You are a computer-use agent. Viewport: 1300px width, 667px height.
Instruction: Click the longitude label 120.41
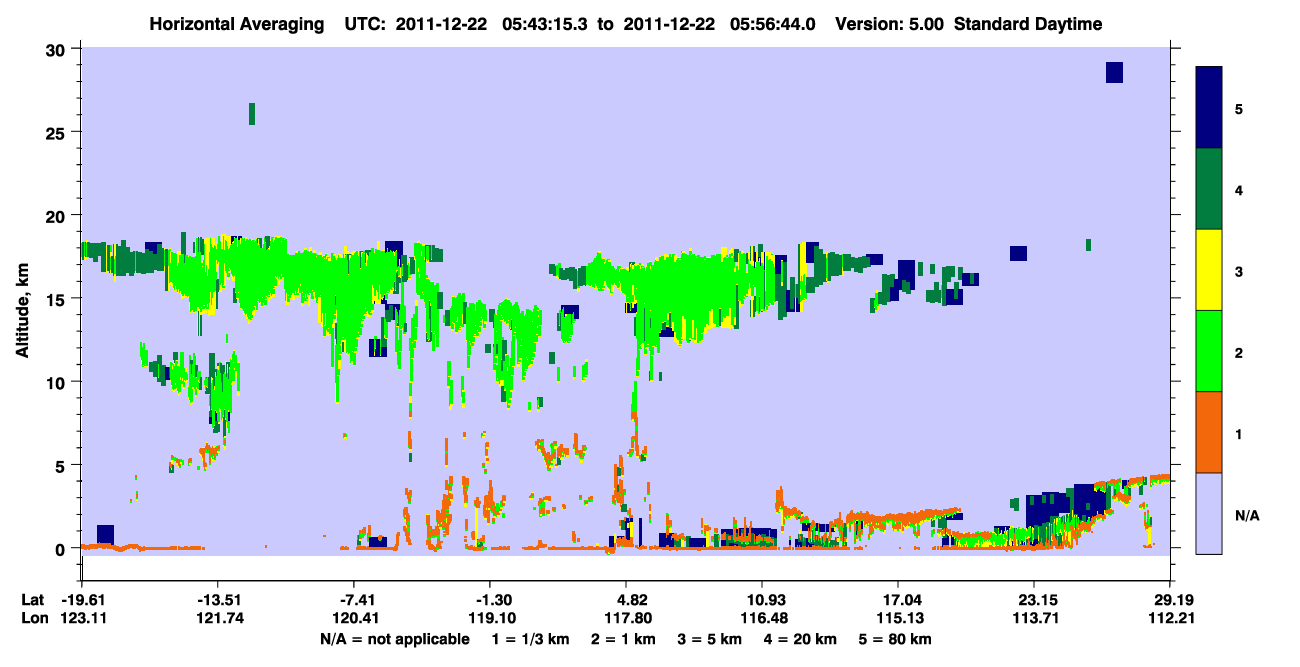[354, 618]
